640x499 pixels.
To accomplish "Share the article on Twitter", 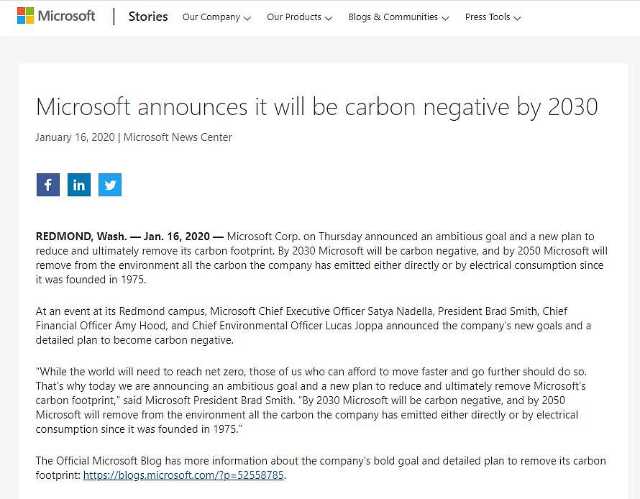I will point(110,185).
